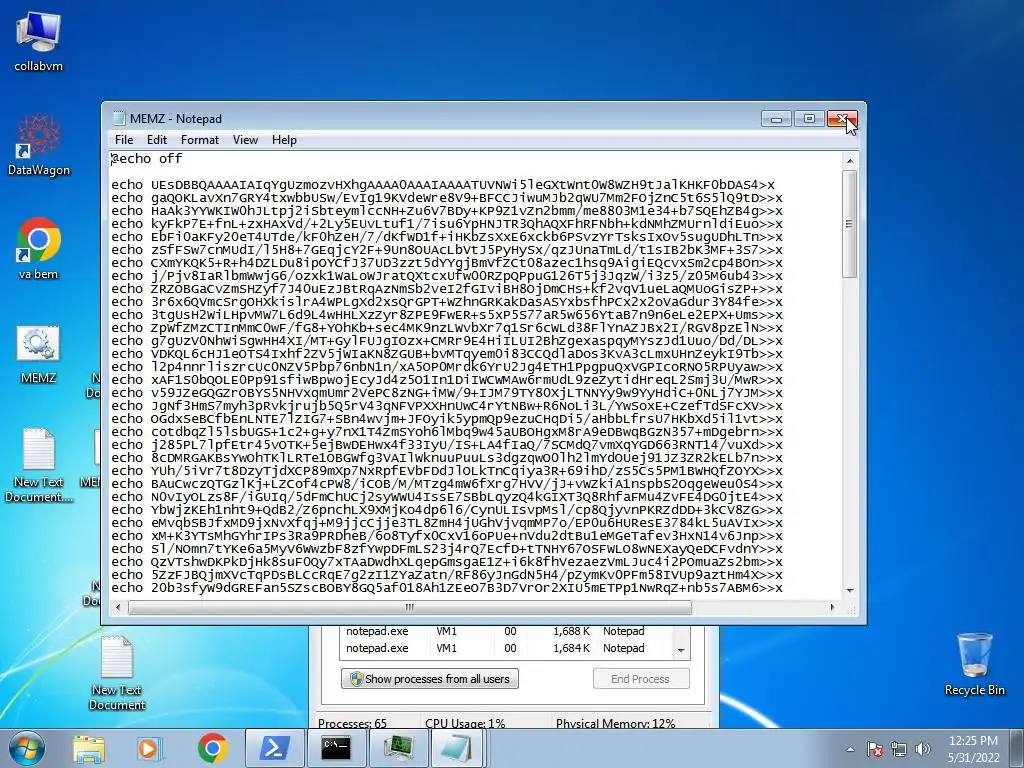Viewport: 1024px width, 768px height.
Task: Open the volume speaker tray icon
Action: point(923,749)
